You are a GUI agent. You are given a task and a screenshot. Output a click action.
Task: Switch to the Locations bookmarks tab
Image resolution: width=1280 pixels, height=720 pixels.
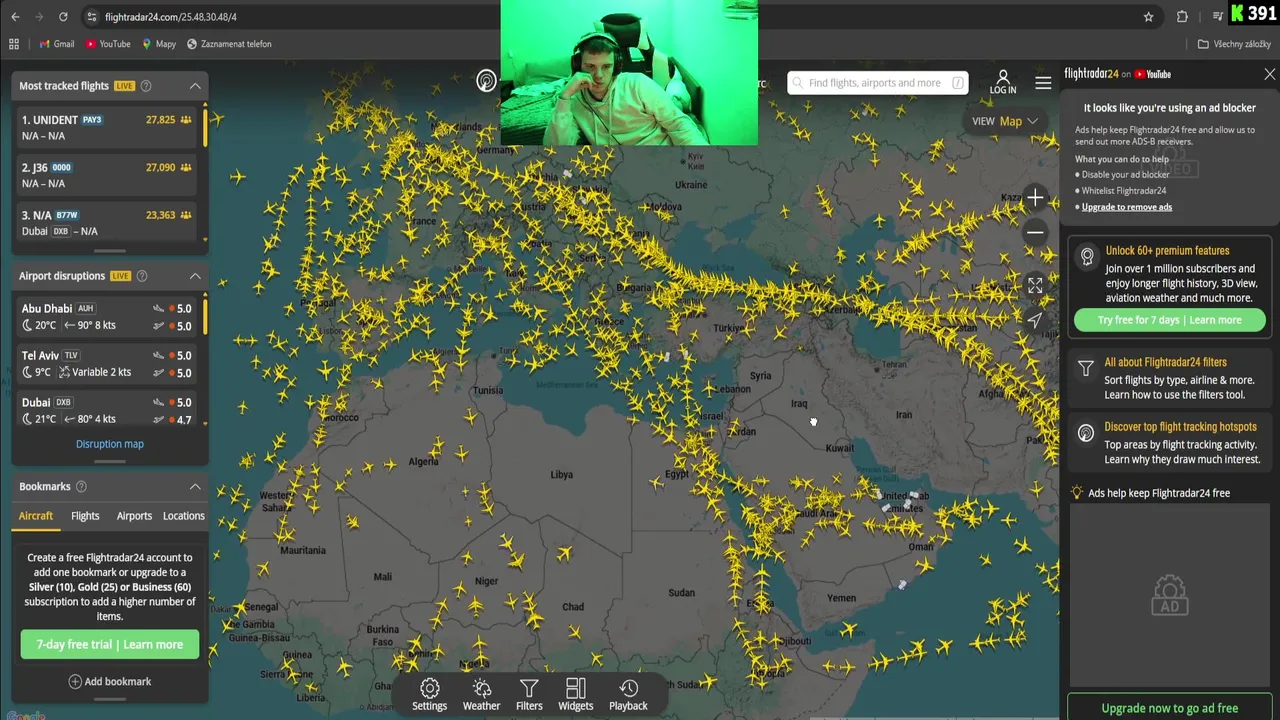[184, 516]
